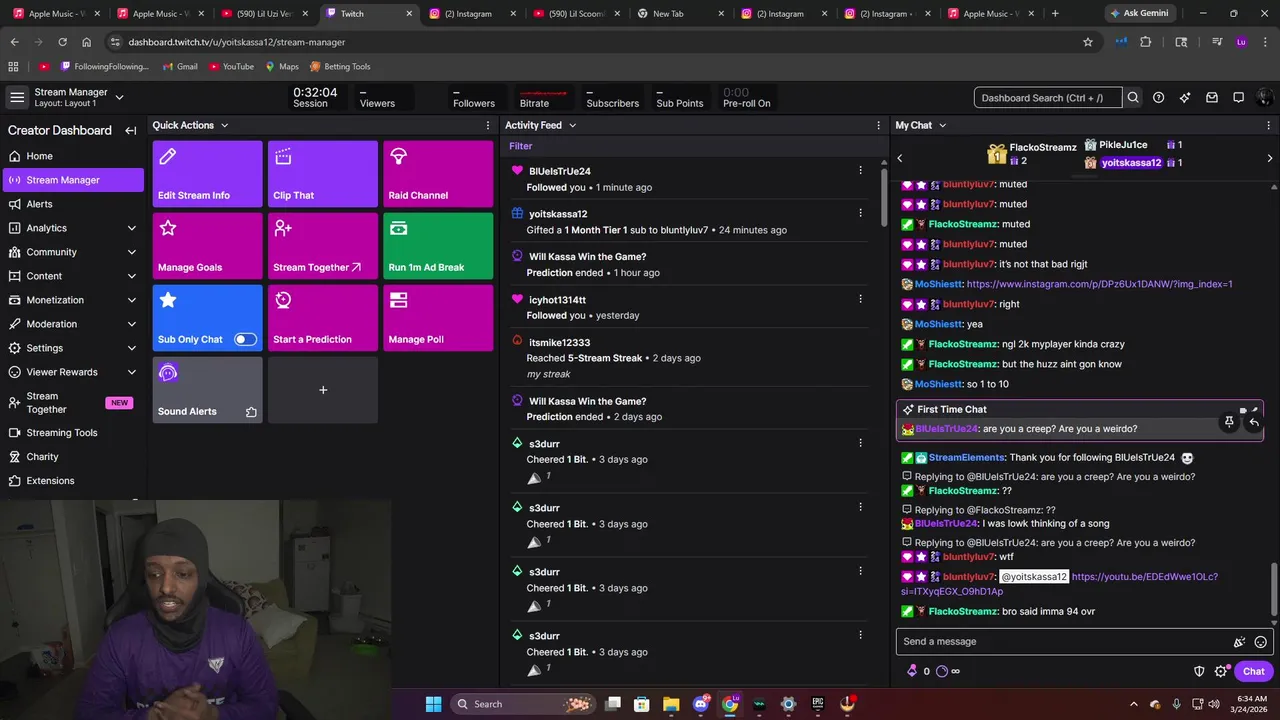Viewport: 1280px width, 720px height.
Task: Open the Stream Manager layout dropdown
Action: click(x=119, y=97)
